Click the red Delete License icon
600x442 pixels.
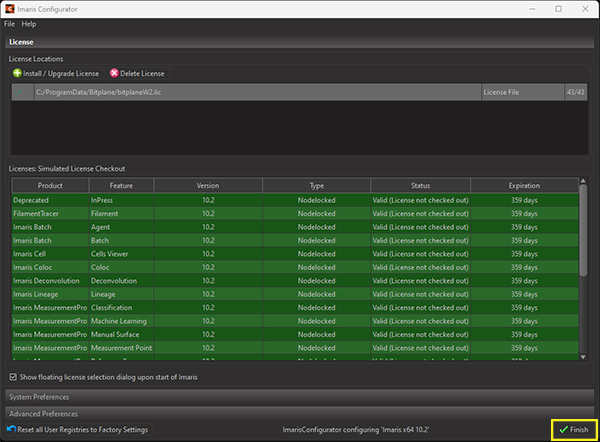(x=114, y=73)
